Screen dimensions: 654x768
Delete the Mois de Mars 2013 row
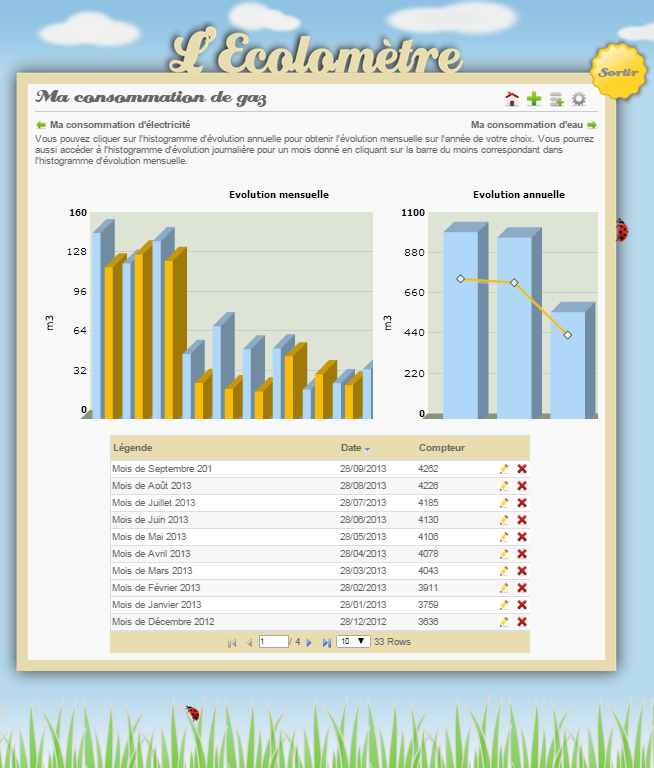click(522, 571)
